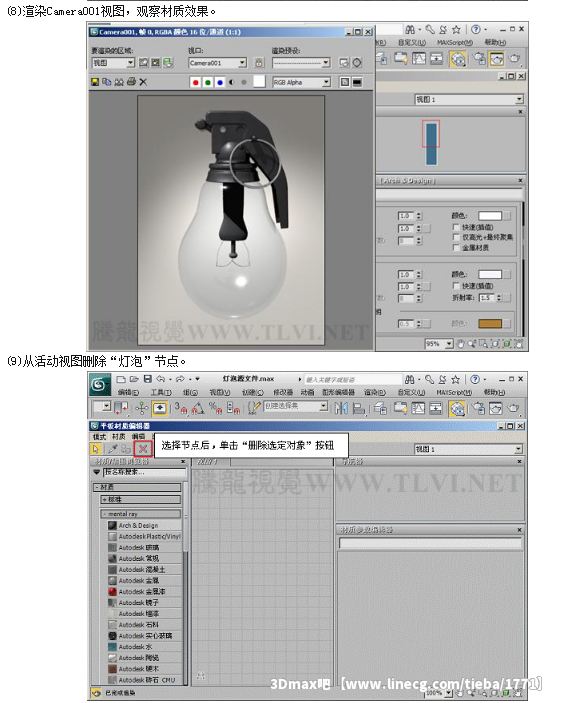Screen dimensions: 582x703
Task: Click the Save File floppy icon in title bar
Action: click(148, 379)
